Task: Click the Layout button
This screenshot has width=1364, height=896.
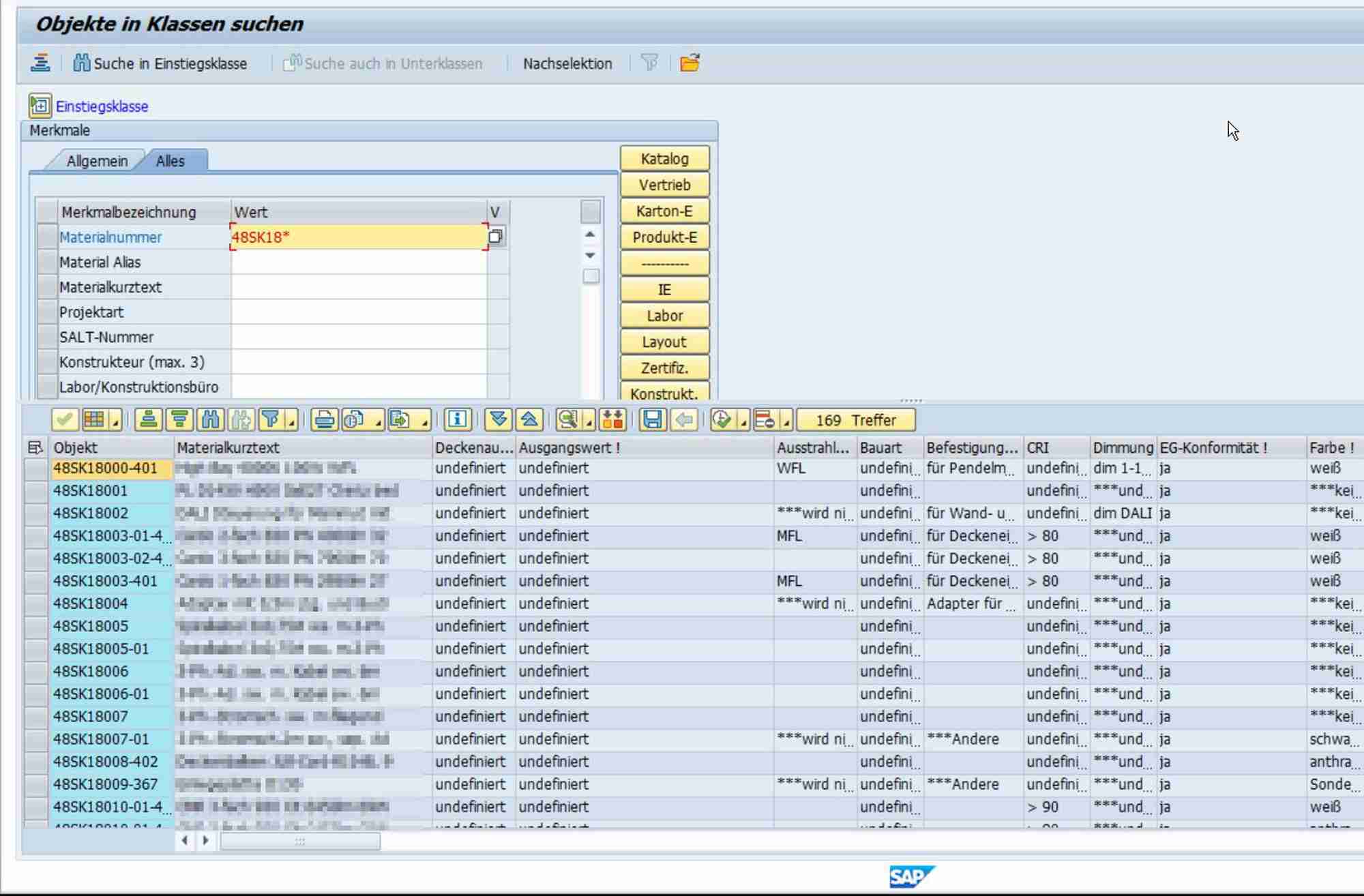Action: point(664,342)
